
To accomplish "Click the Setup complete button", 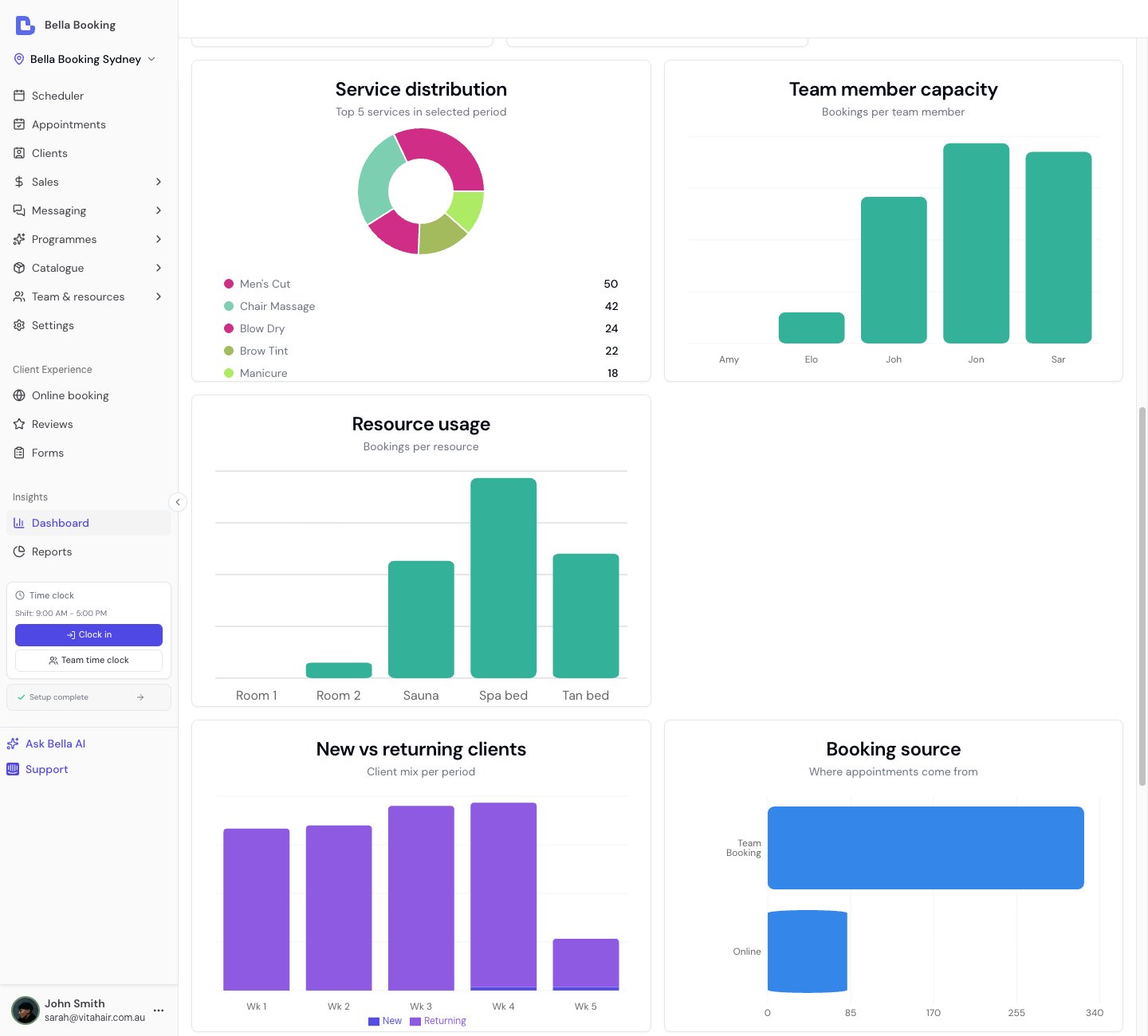I will coord(88,697).
